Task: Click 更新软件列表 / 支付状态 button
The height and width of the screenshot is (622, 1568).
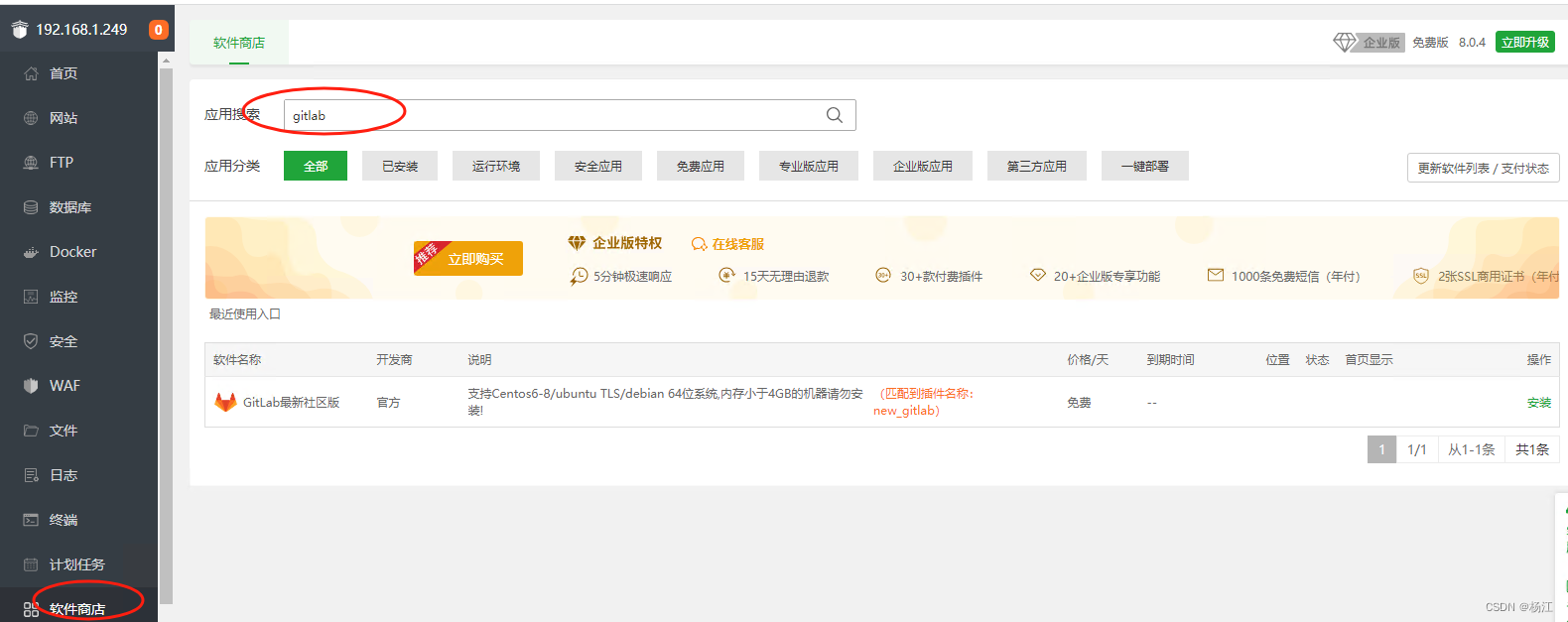Action: click(1484, 168)
